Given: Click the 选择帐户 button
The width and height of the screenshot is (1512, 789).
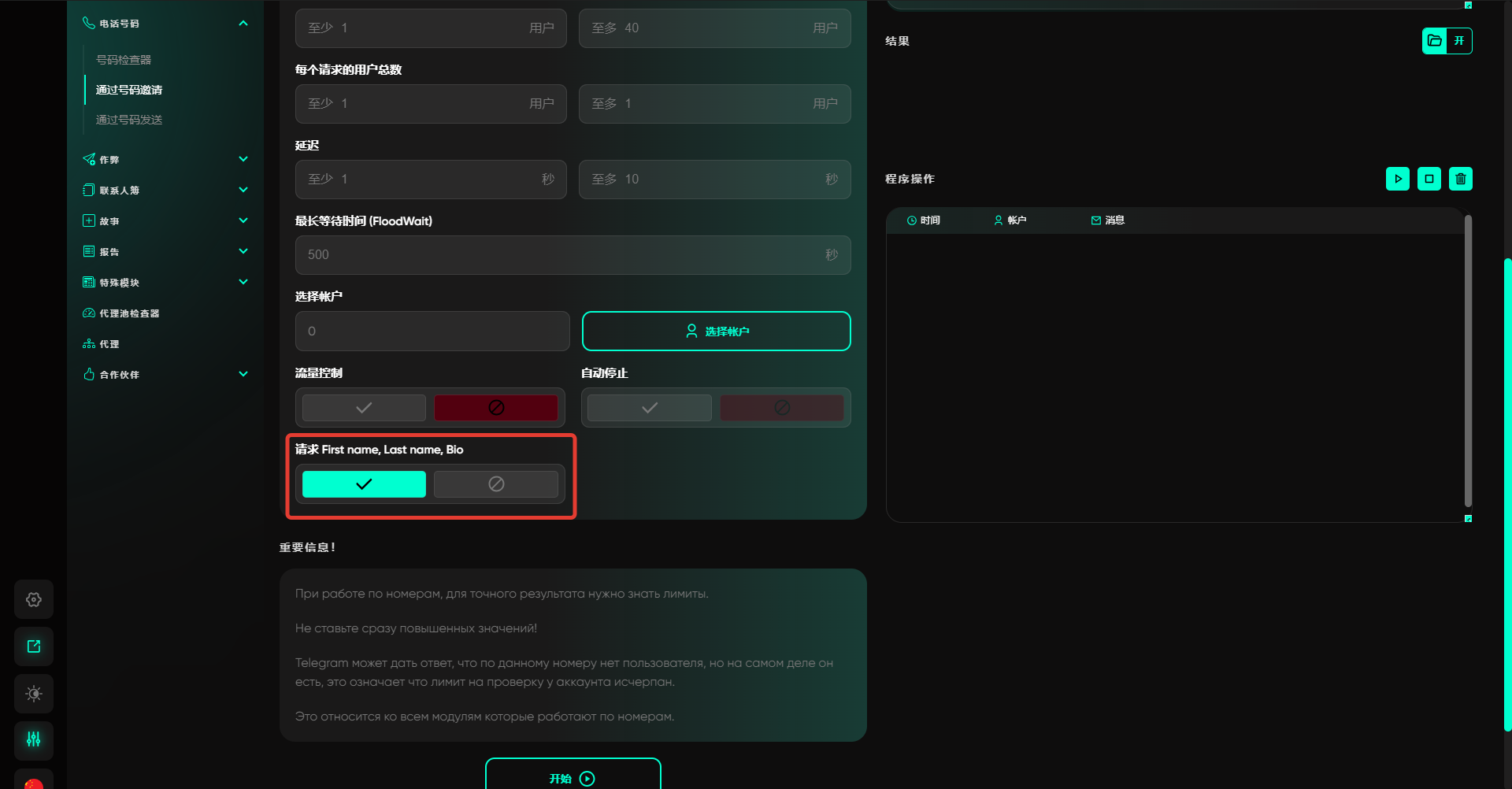Looking at the screenshot, I should (x=716, y=332).
